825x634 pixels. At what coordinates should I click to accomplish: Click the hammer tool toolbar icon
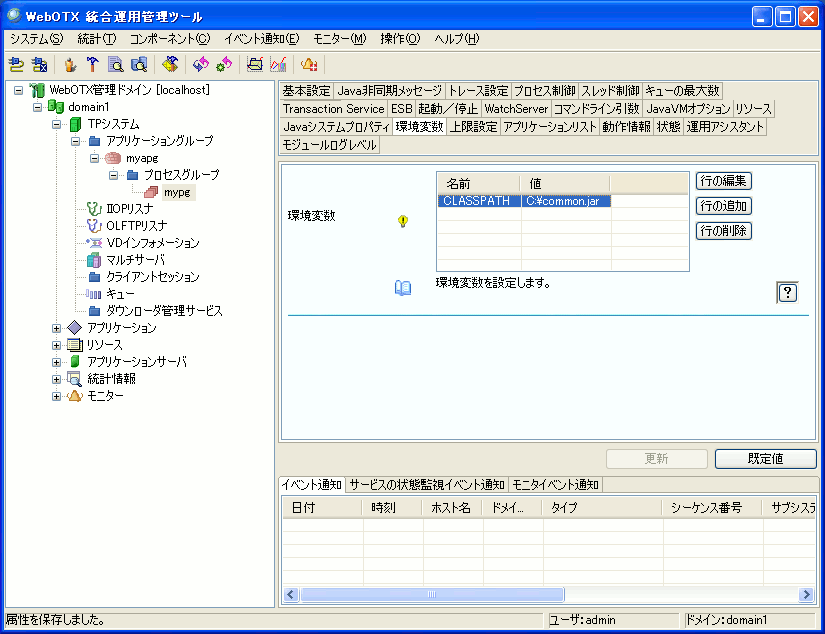93,65
